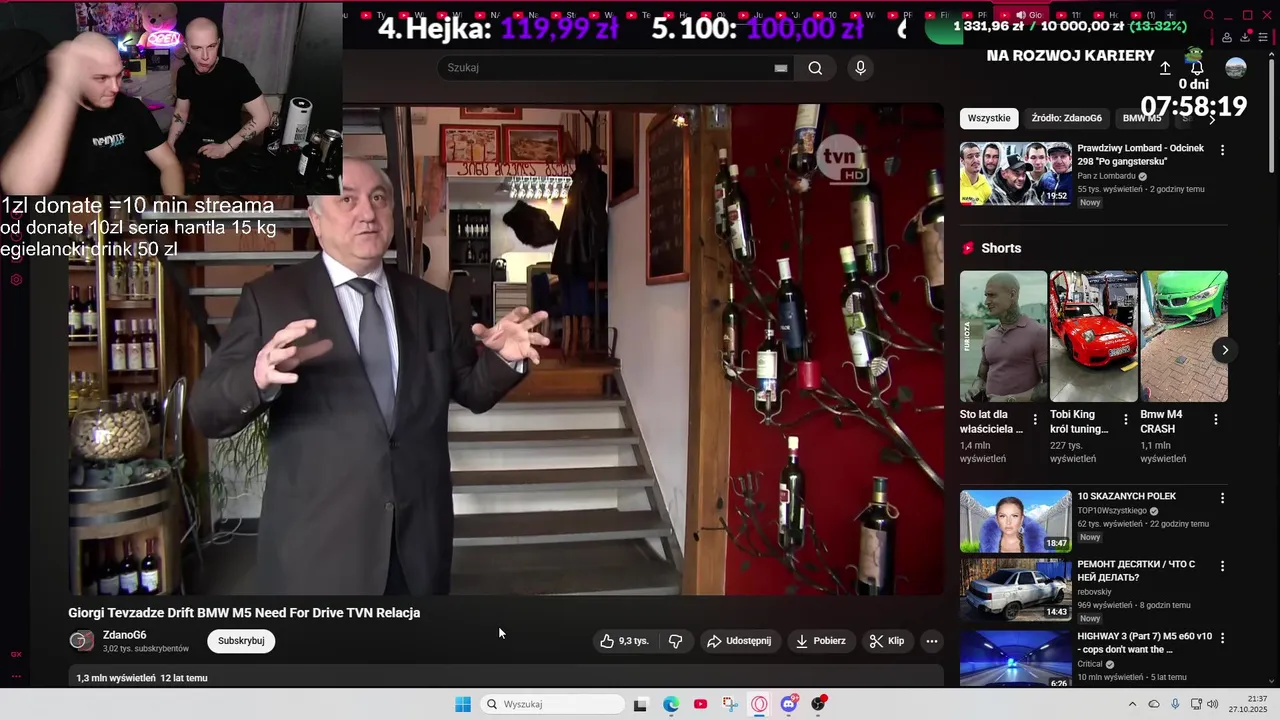Open a new browser tab with plus
This screenshot has height=720, width=1280.
coord(1170,15)
